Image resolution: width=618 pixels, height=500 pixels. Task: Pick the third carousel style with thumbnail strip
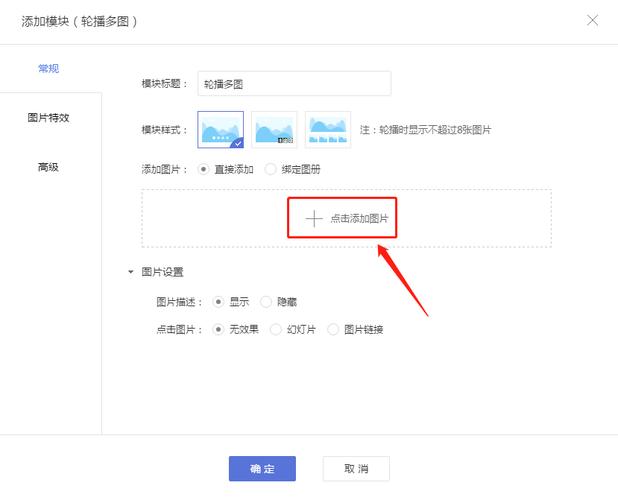pyautogui.click(x=327, y=130)
